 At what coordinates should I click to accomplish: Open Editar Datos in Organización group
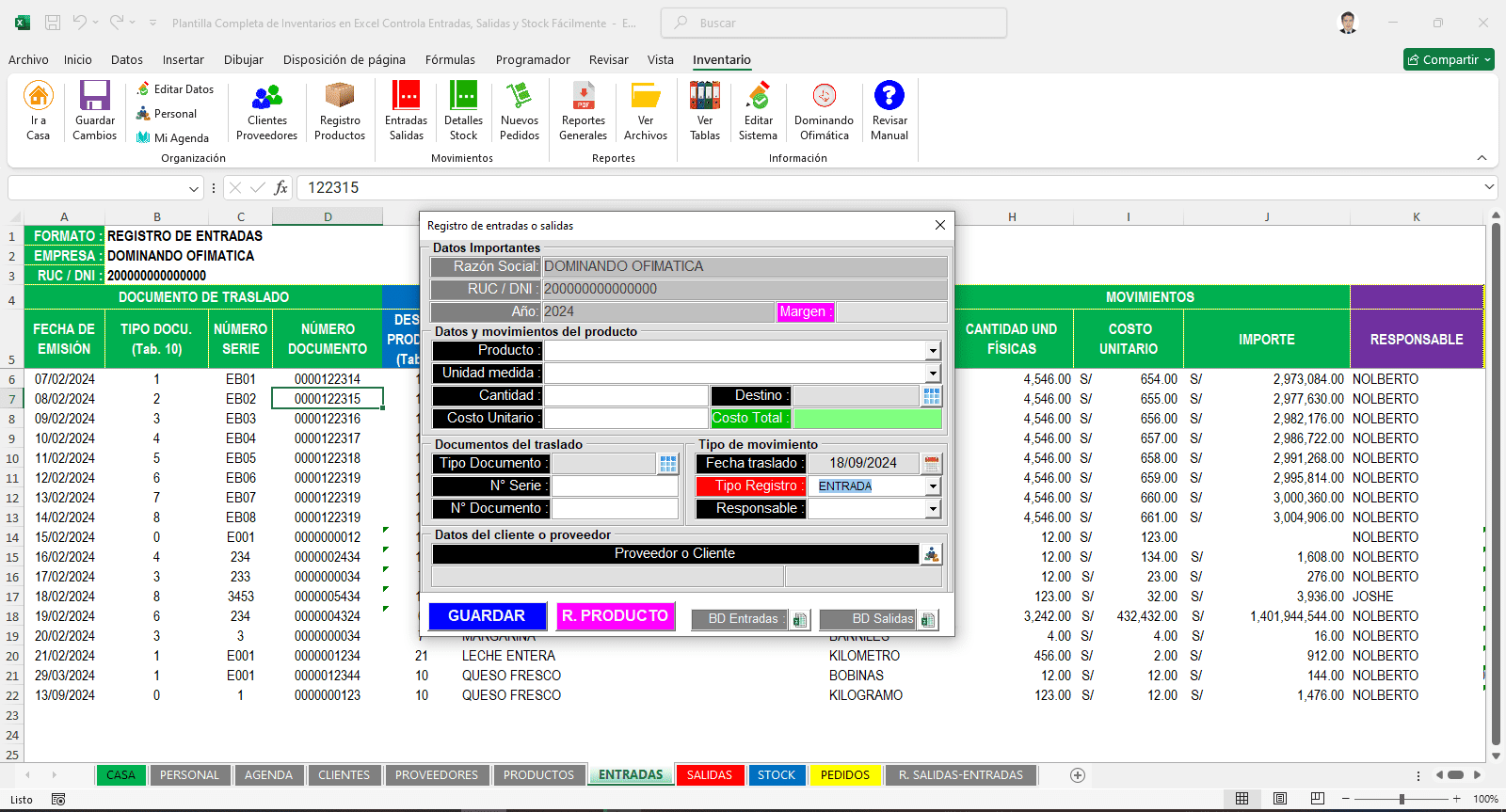(x=175, y=89)
